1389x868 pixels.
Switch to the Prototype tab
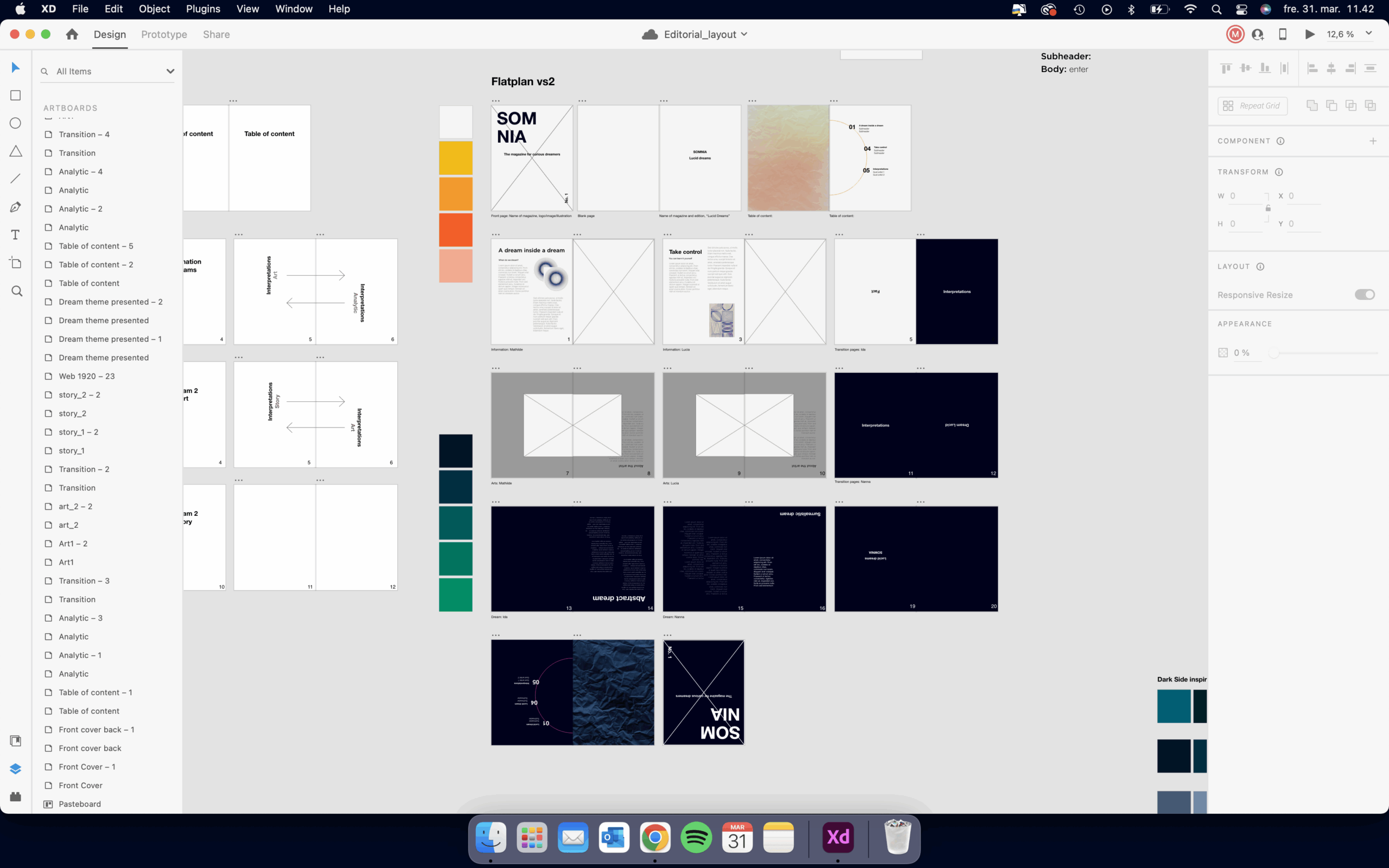164,34
